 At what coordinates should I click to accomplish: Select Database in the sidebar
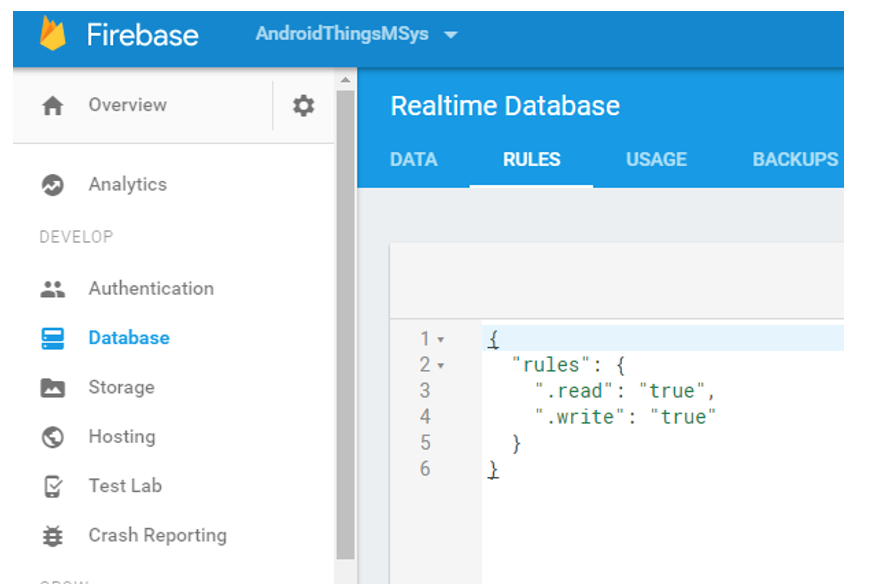[x=129, y=338]
